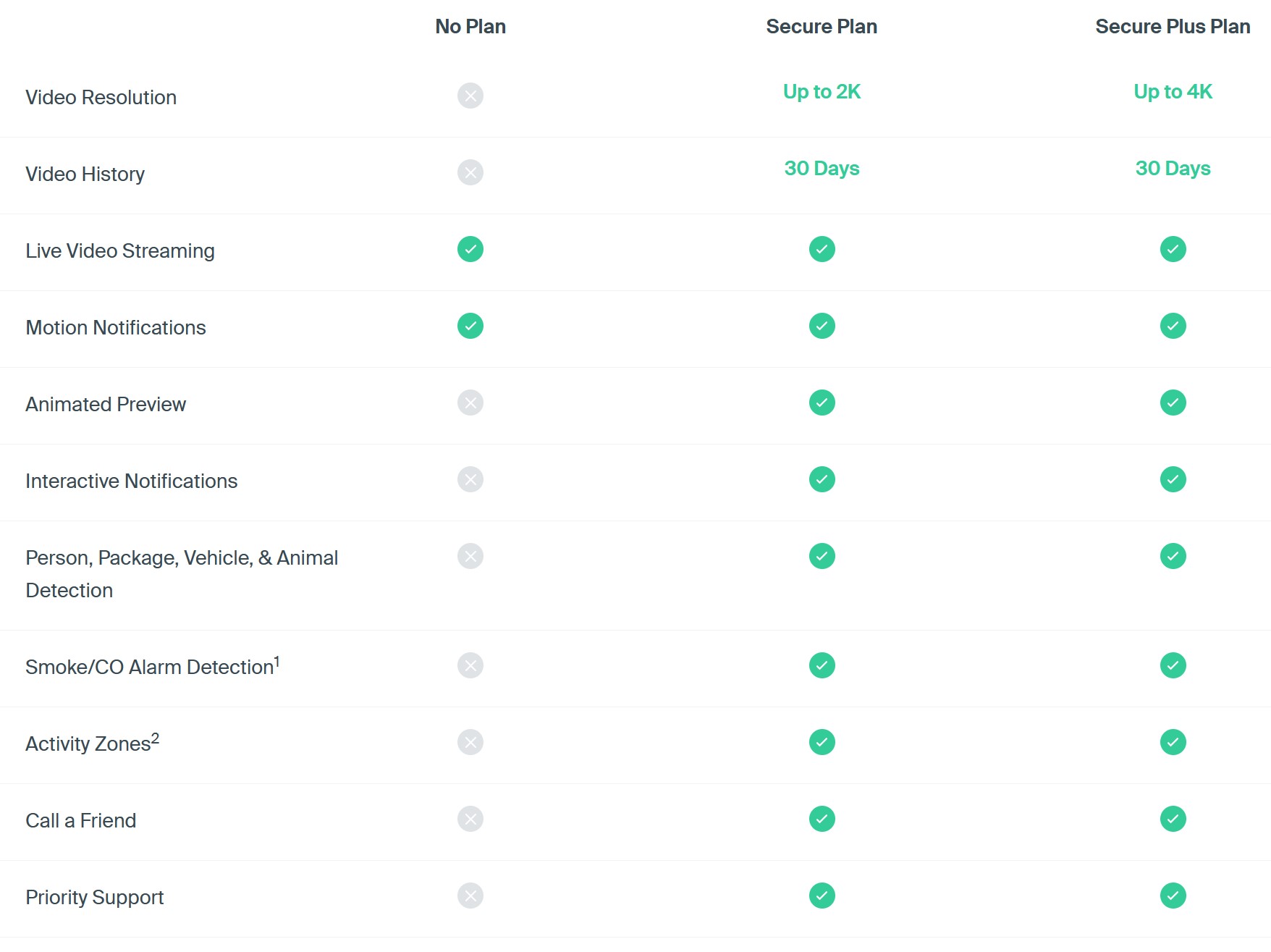Click '30 Days' under Secure Plan
Viewport: 1271px width, 952px height.
(x=822, y=169)
